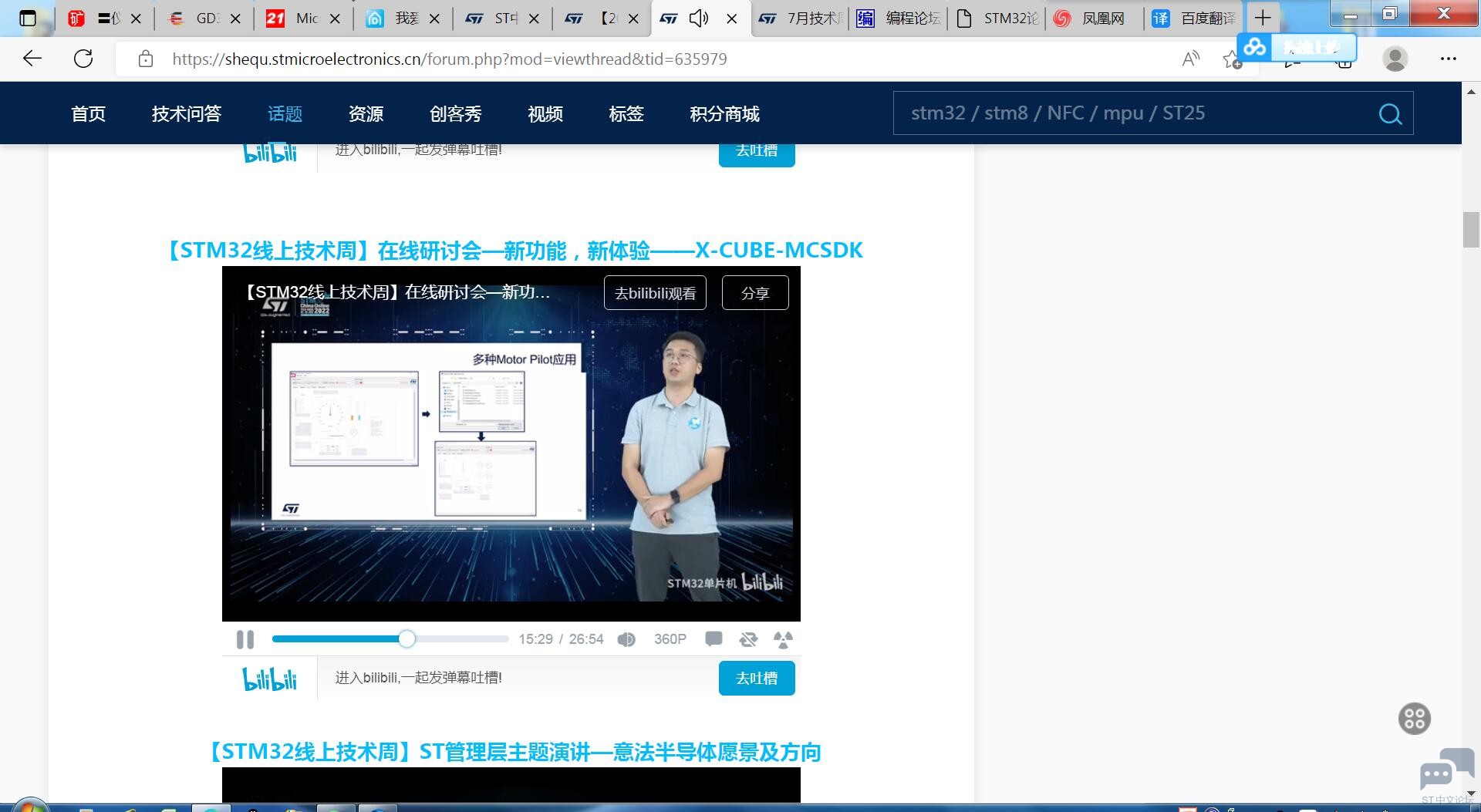Close the GD tab
1481x812 pixels.
[x=236, y=18]
